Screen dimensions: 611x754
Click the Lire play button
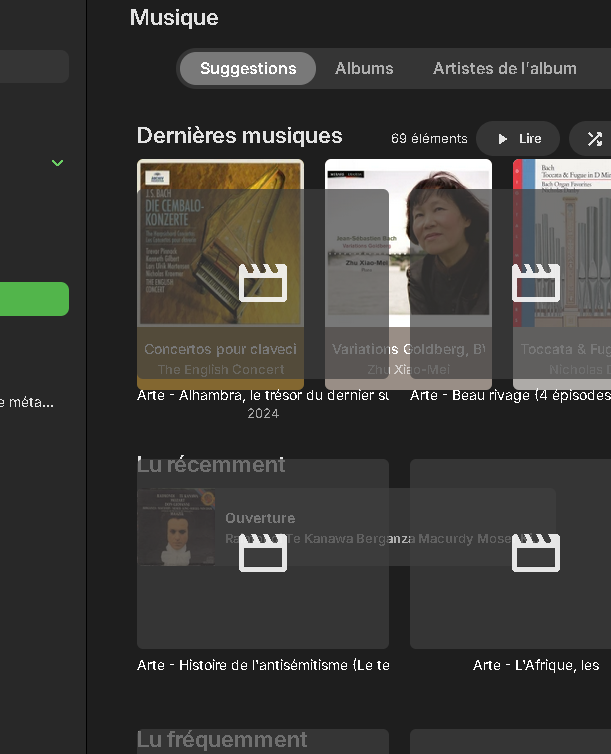518,138
